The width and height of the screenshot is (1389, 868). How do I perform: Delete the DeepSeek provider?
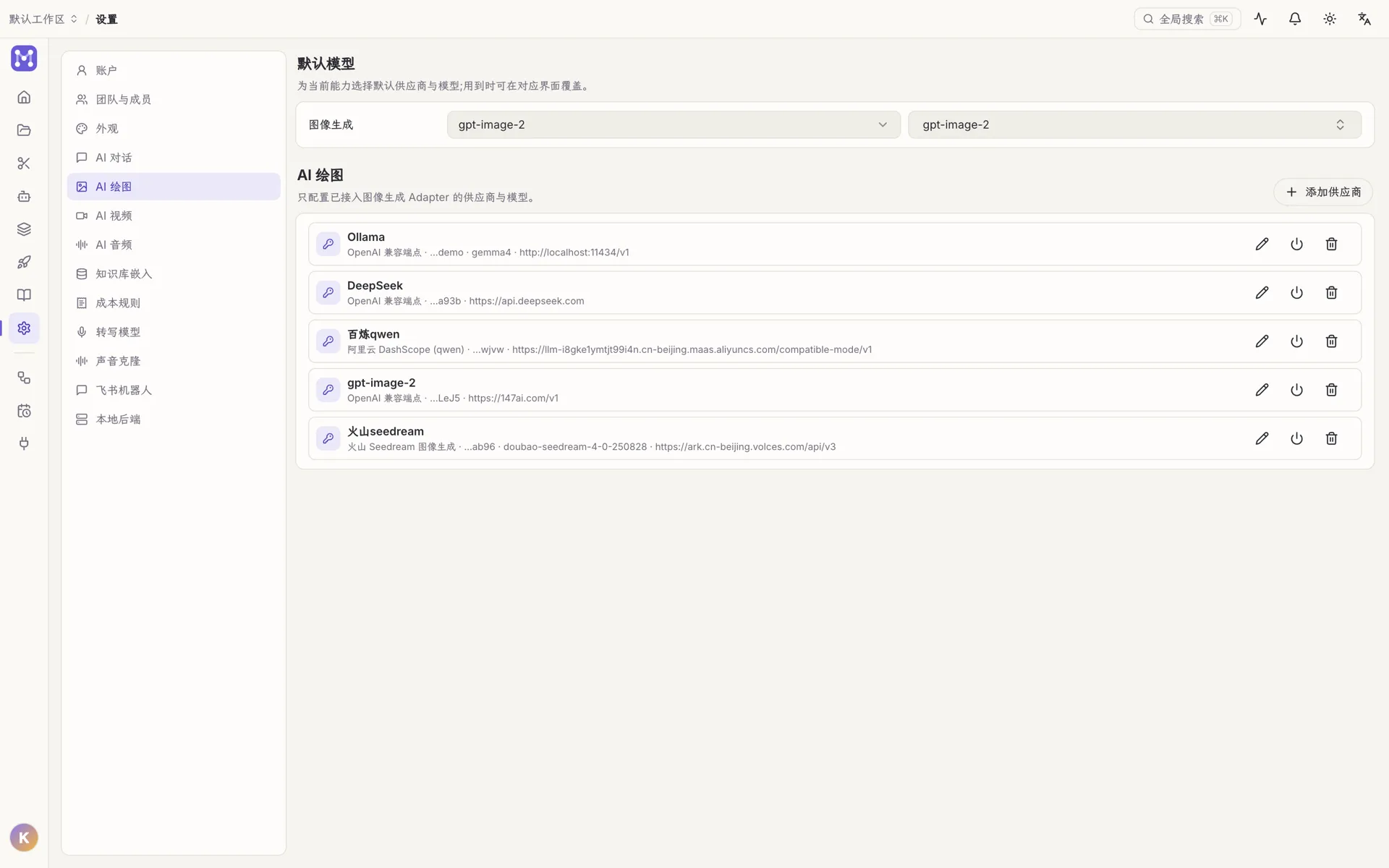coord(1331,293)
